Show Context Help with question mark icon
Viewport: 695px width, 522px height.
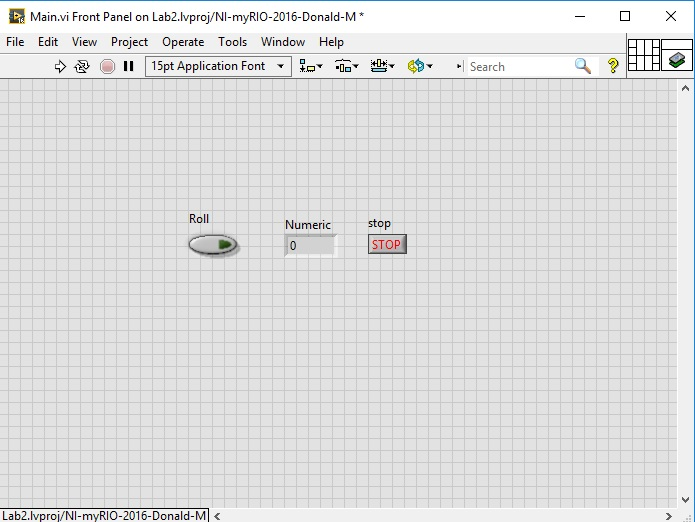pyautogui.click(x=613, y=66)
